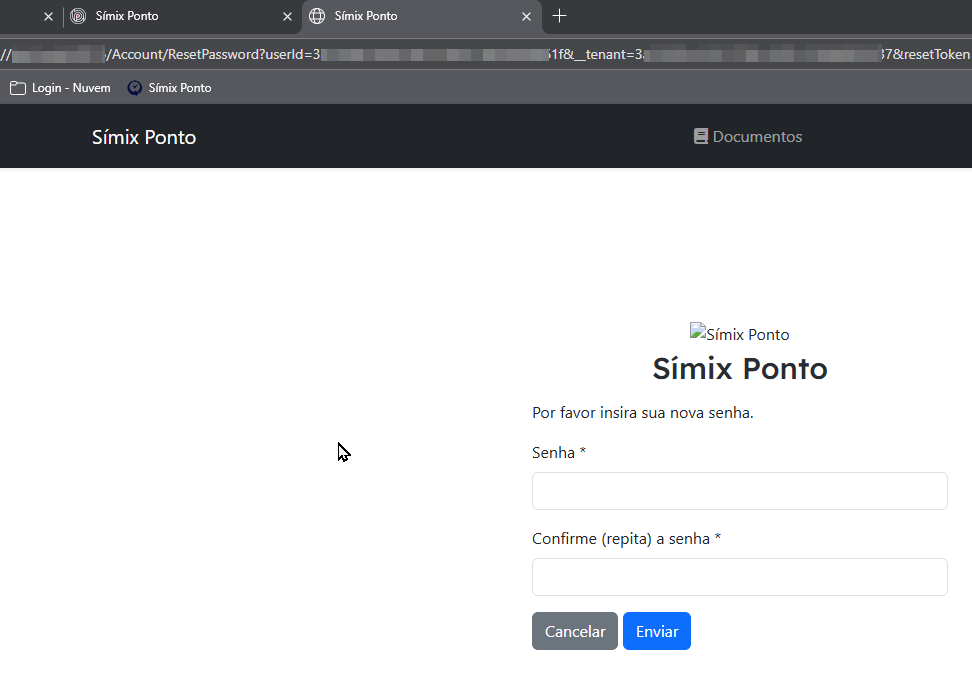Click the Símix Ponto navbar brand
The image size is (972, 674).
tap(144, 137)
